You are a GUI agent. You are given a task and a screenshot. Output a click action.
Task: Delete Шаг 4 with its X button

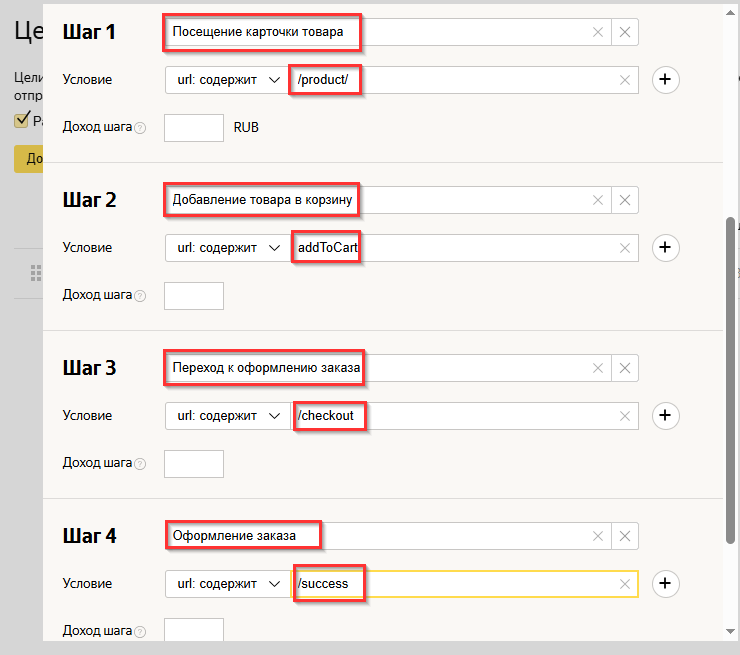(x=625, y=536)
